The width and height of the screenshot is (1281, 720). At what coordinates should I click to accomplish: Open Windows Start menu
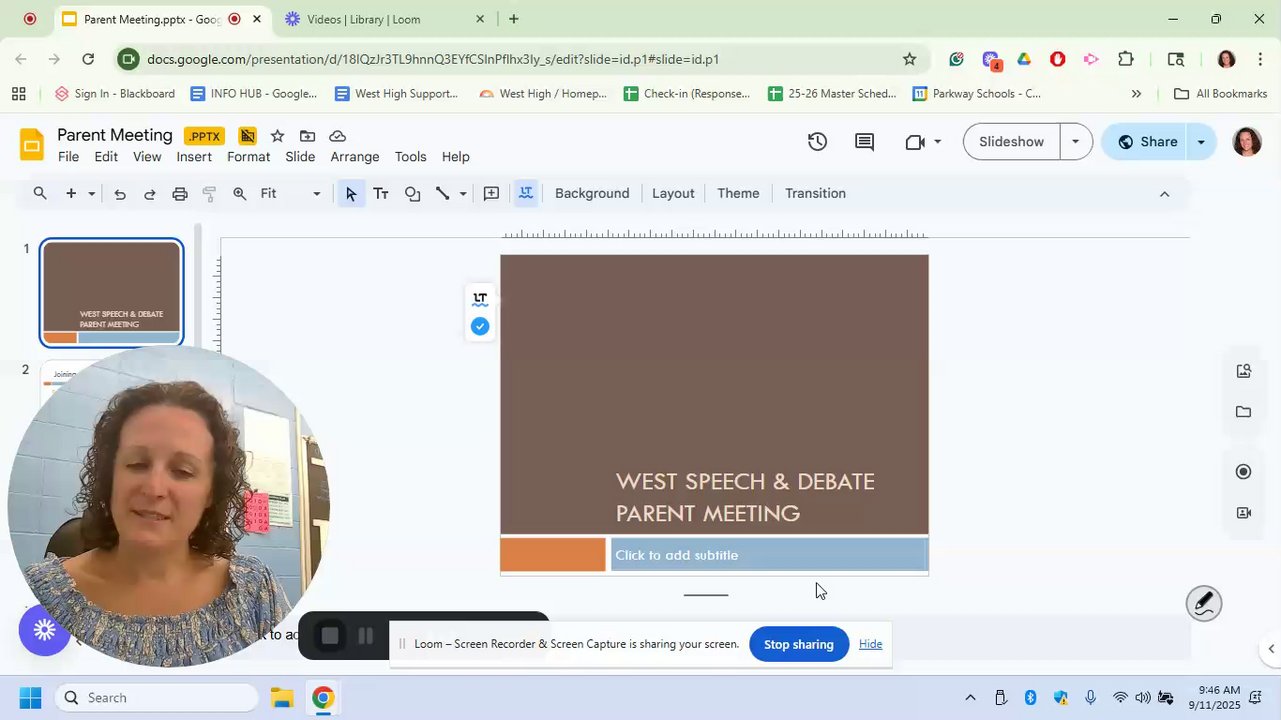tap(30, 698)
